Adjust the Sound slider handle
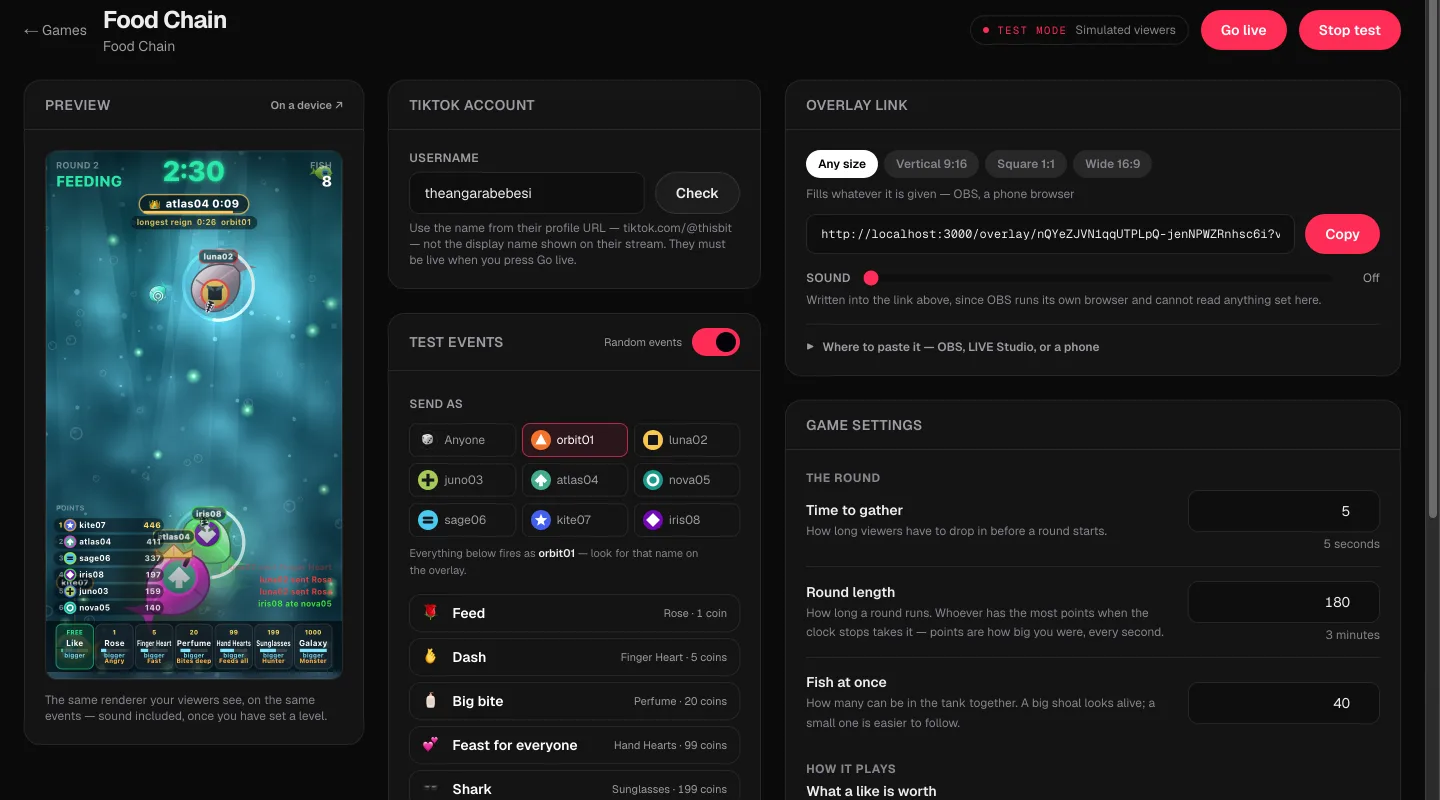 coord(871,278)
